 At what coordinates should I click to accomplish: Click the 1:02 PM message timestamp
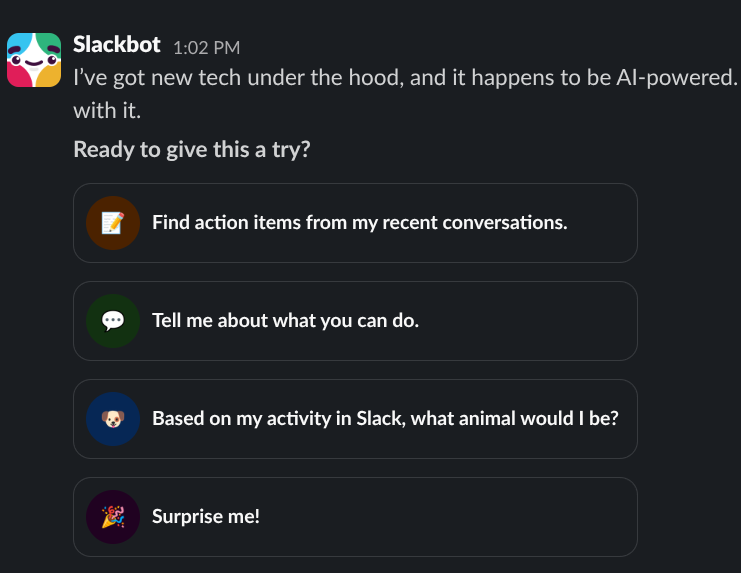click(x=206, y=47)
